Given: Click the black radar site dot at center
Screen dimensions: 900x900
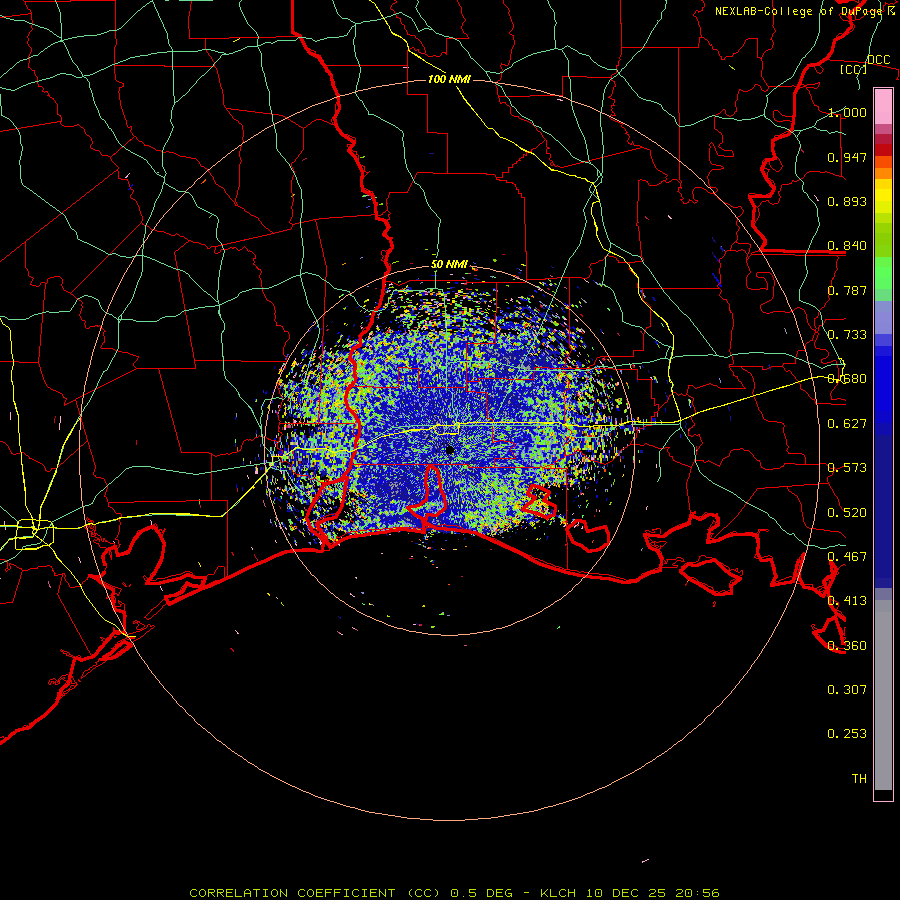Looking at the screenshot, I should tap(450, 450).
